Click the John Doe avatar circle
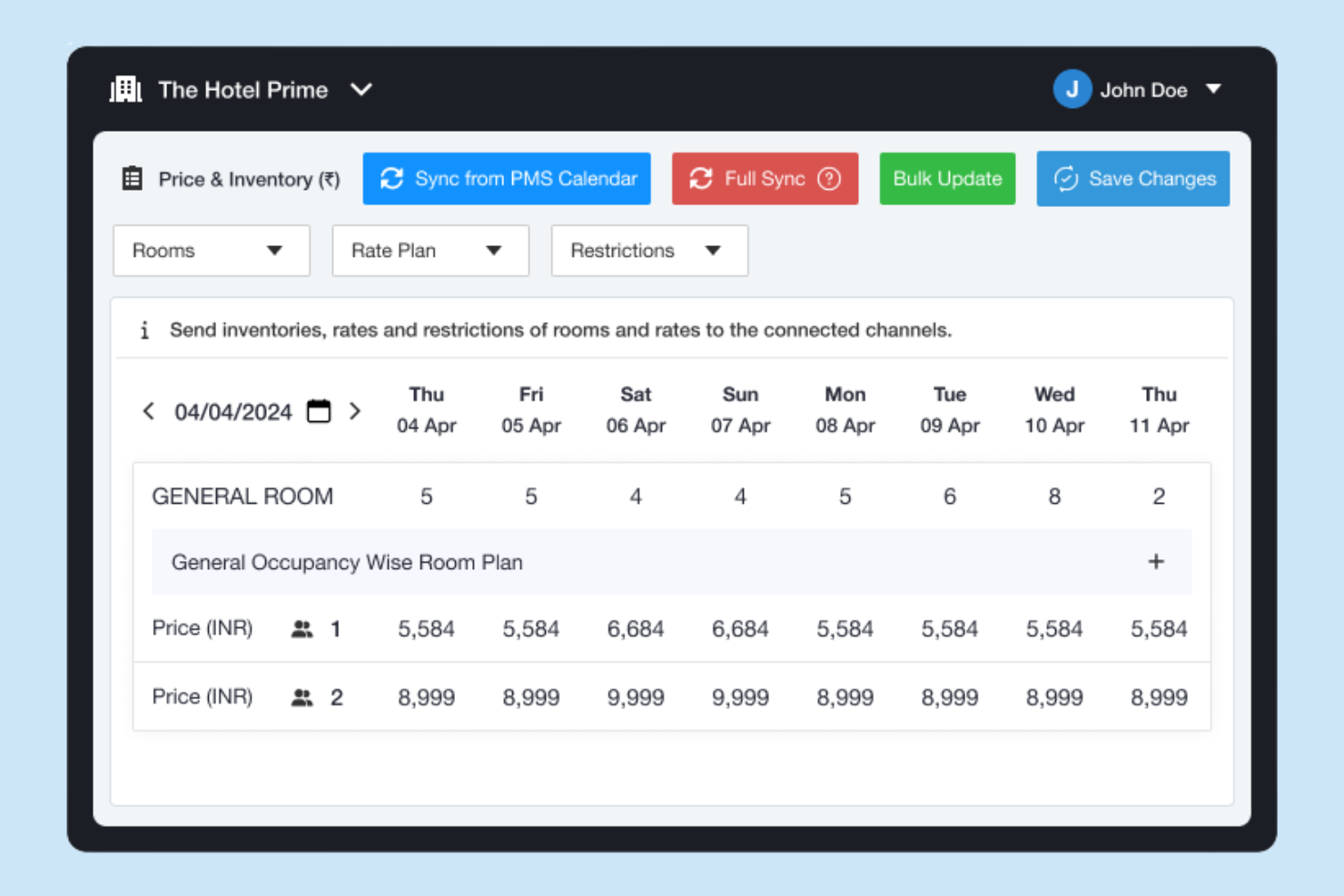 1072,89
